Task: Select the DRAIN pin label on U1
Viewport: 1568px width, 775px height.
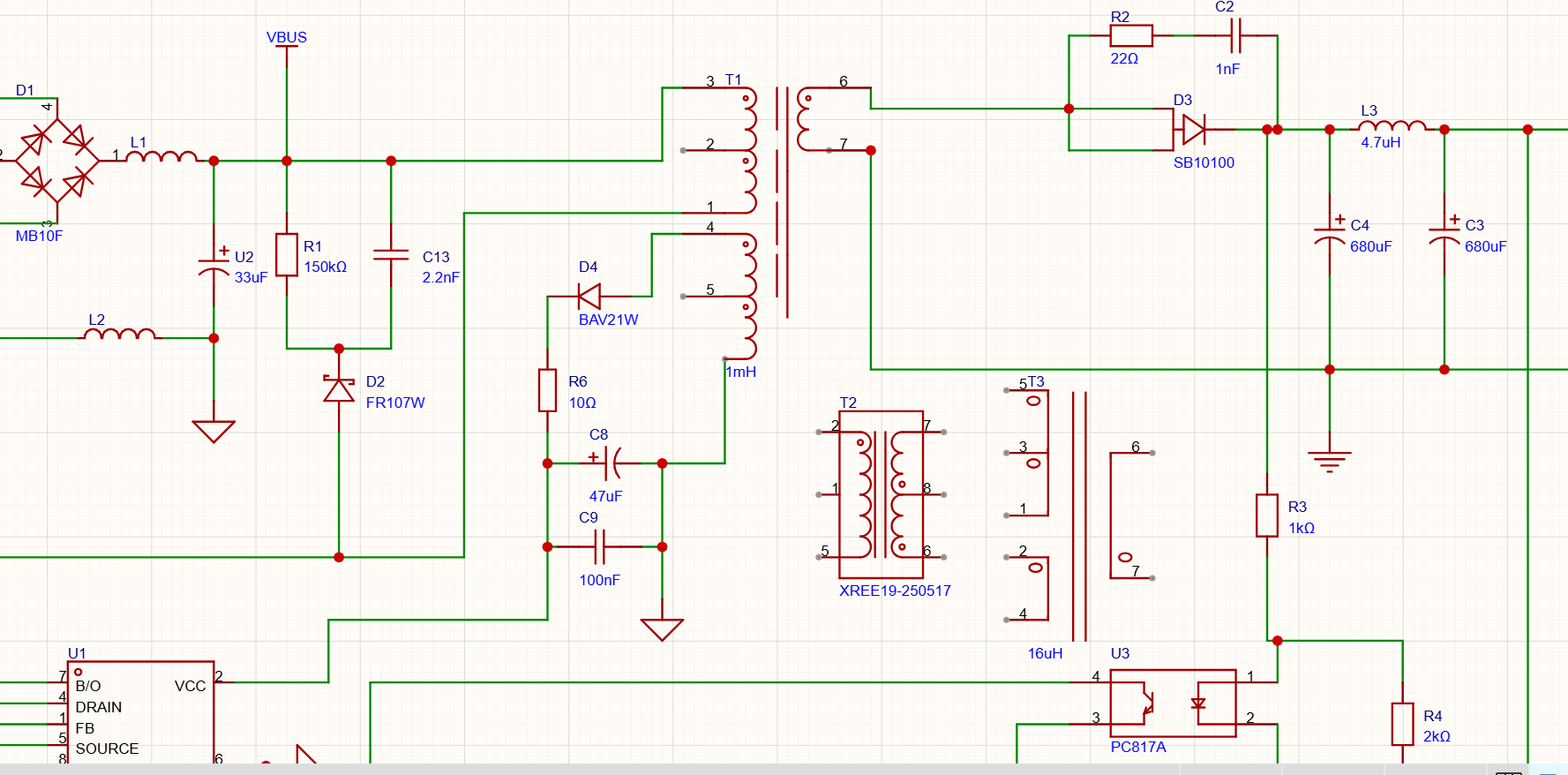Action: 99,707
